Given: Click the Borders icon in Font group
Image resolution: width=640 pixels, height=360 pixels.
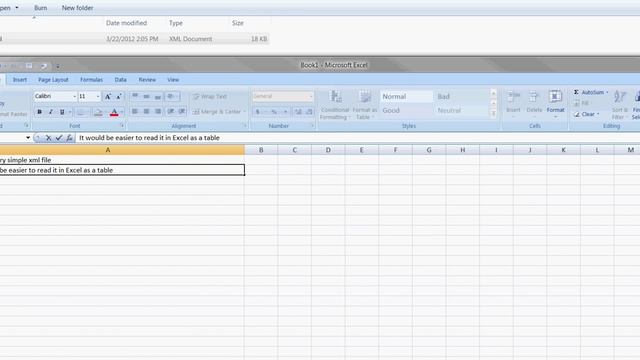Looking at the screenshot, I should pyautogui.click(x=81, y=112).
